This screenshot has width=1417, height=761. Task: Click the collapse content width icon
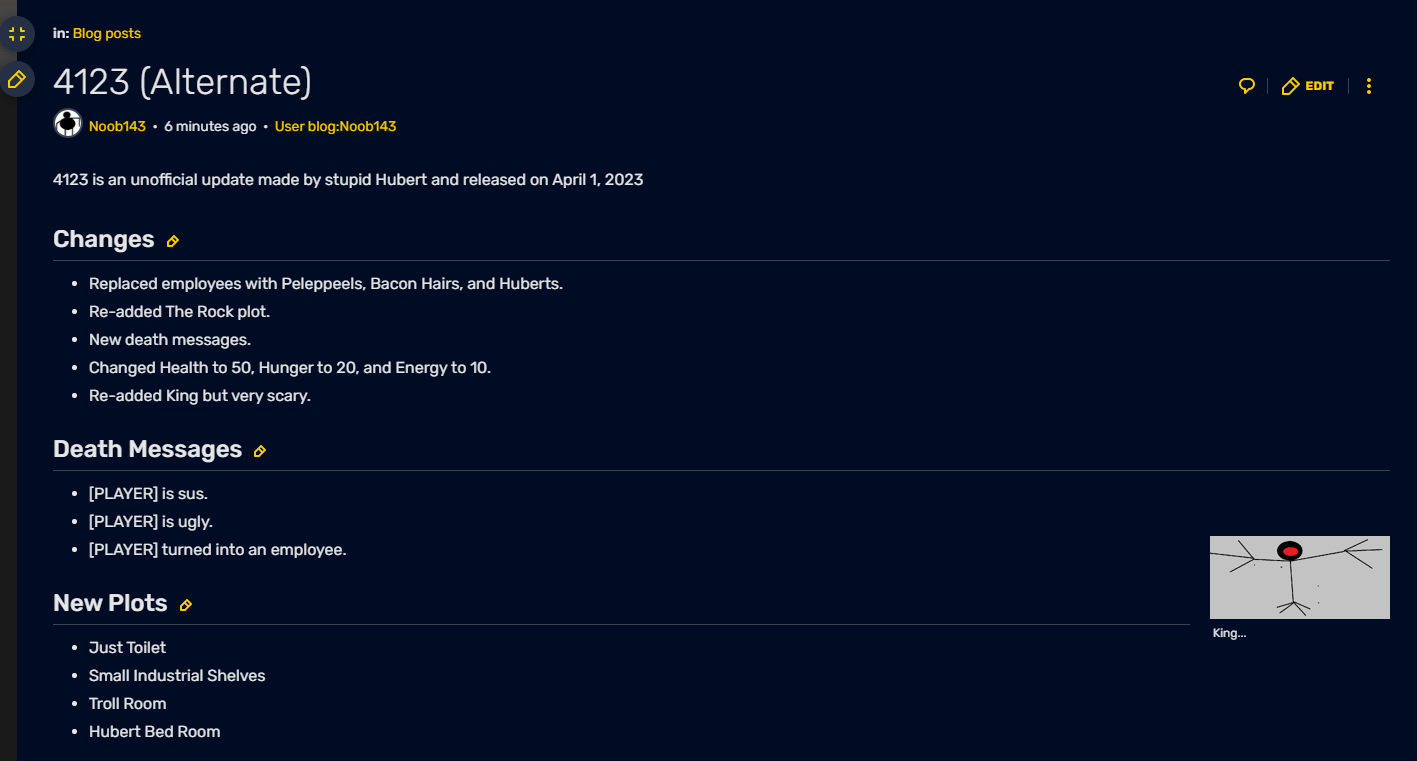tap(16, 34)
